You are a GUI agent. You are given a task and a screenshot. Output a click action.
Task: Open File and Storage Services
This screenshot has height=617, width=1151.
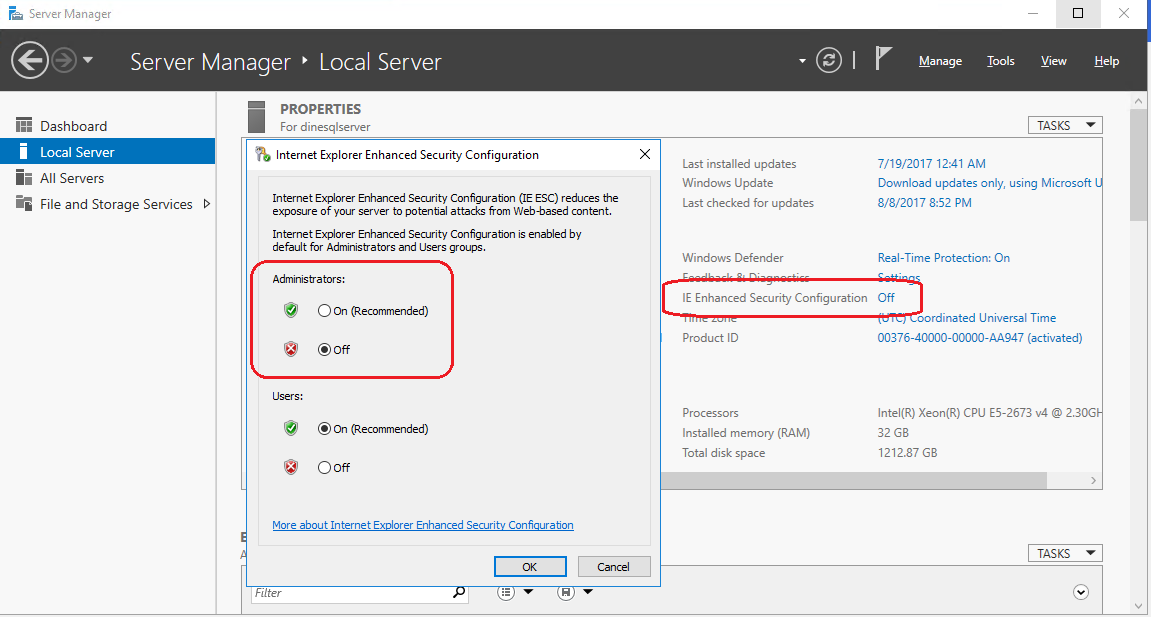[x=116, y=204]
